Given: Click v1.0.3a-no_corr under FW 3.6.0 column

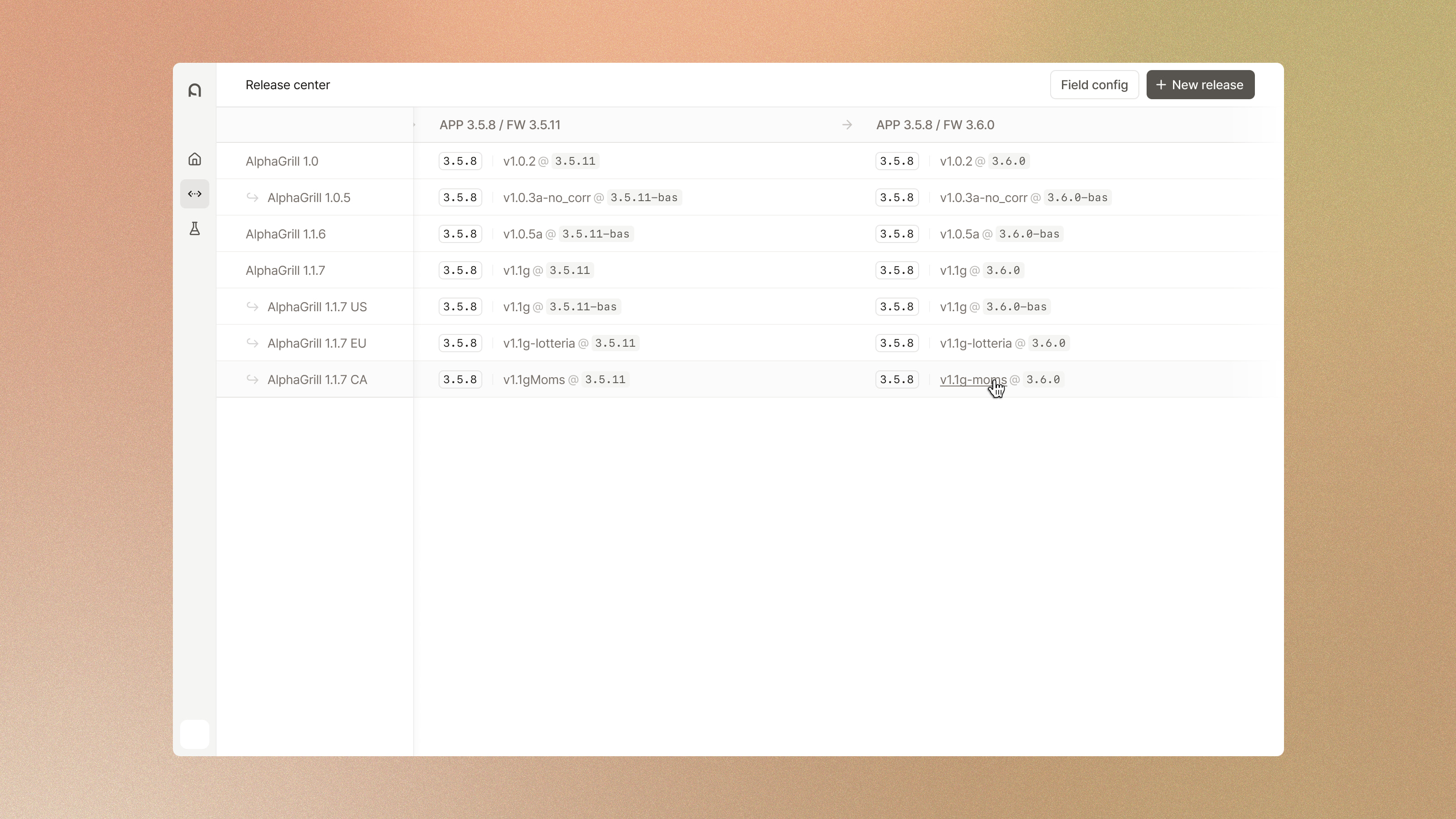Looking at the screenshot, I should coord(983,198).
